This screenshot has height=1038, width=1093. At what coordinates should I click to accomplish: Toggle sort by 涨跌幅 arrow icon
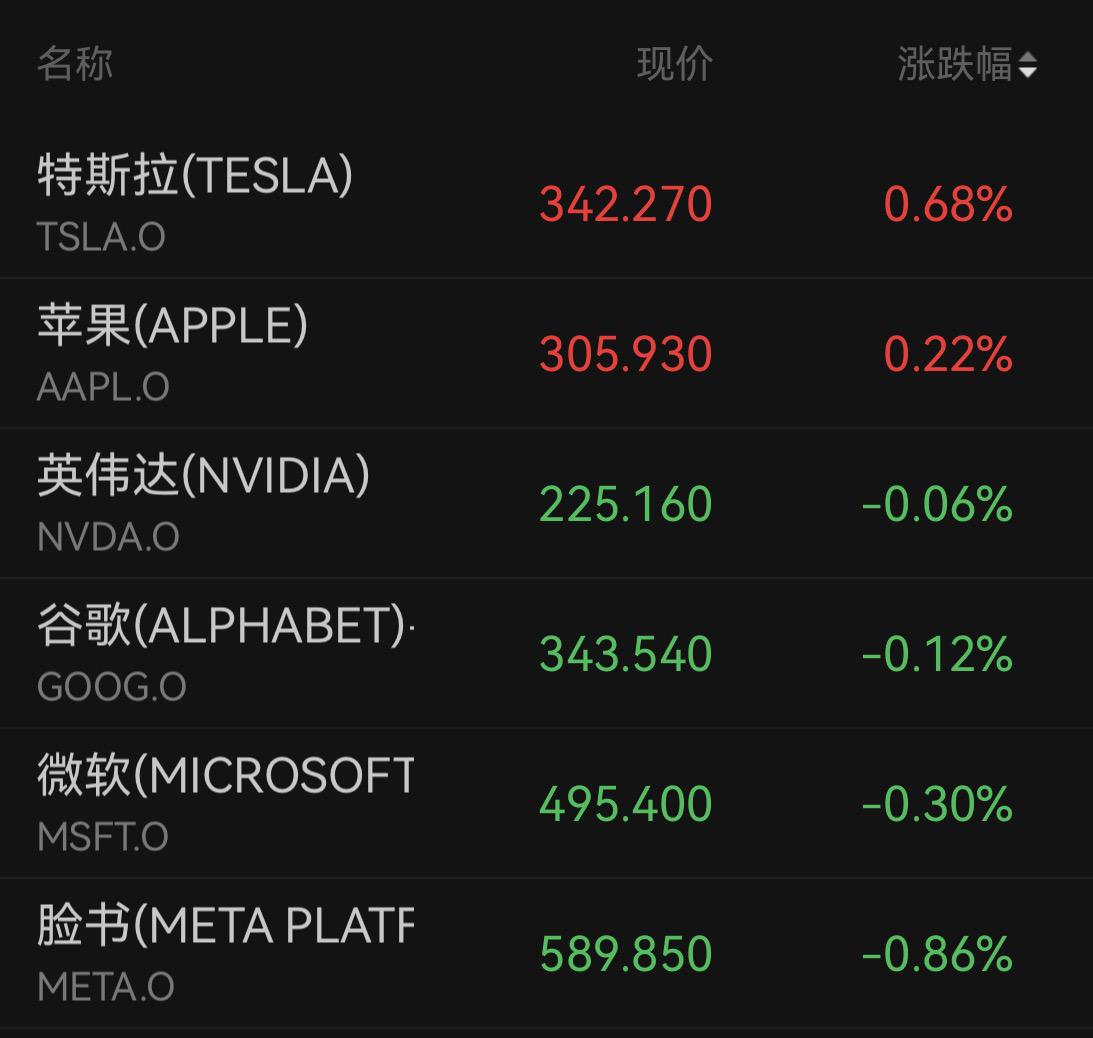coord(1027,65)
